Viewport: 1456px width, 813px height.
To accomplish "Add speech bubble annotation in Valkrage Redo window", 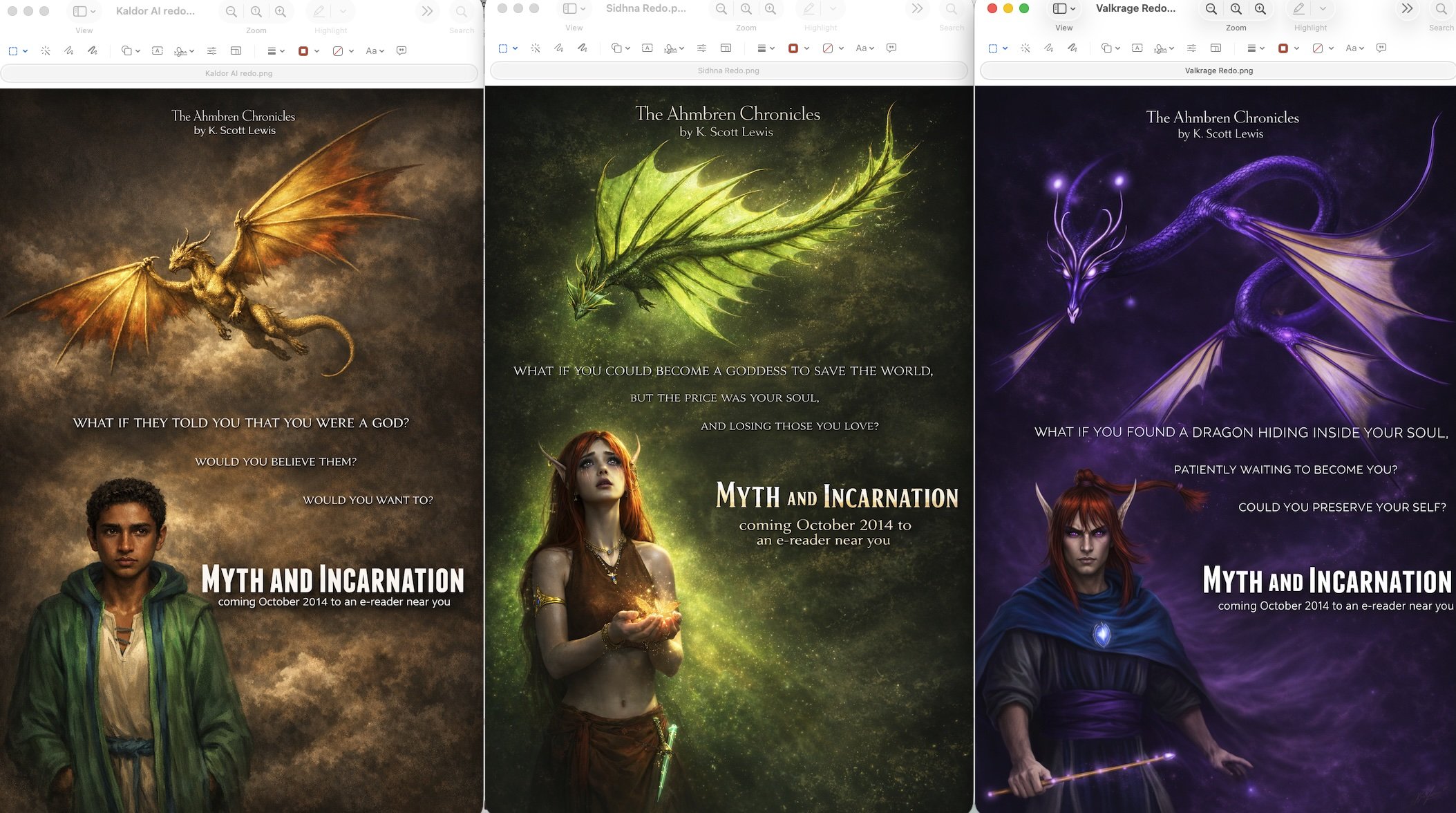I will [x=1381, y=48].
